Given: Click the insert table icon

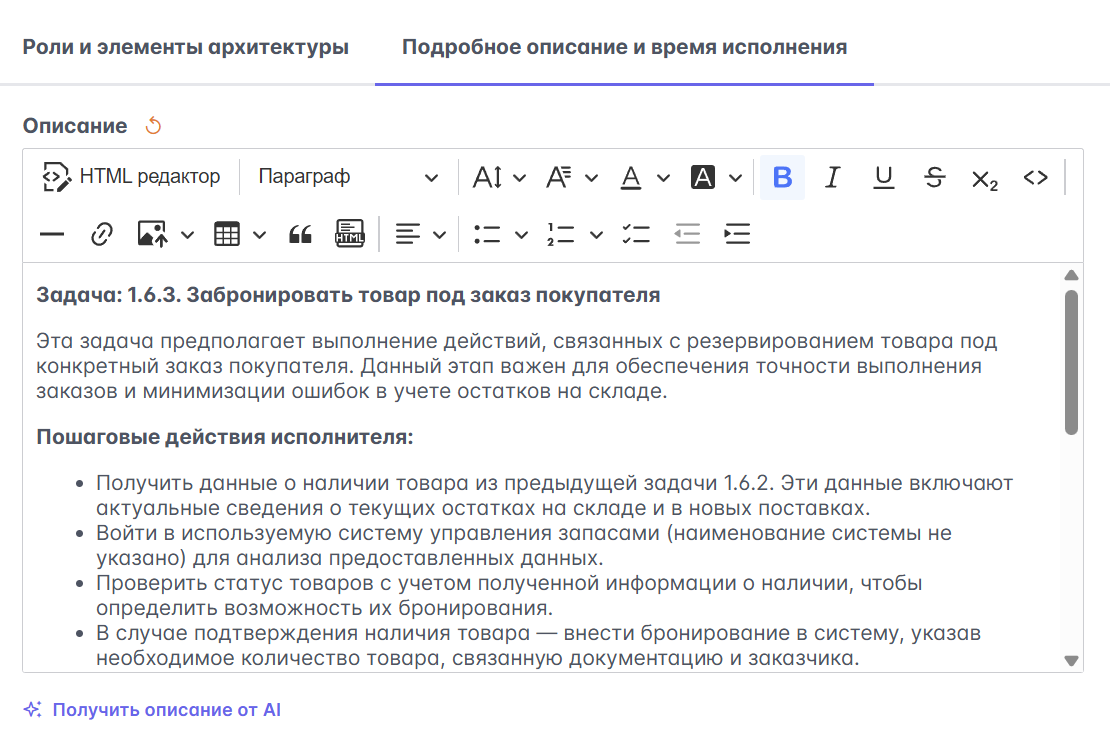Looking at the screenshot, I should (x=227, y=234).
